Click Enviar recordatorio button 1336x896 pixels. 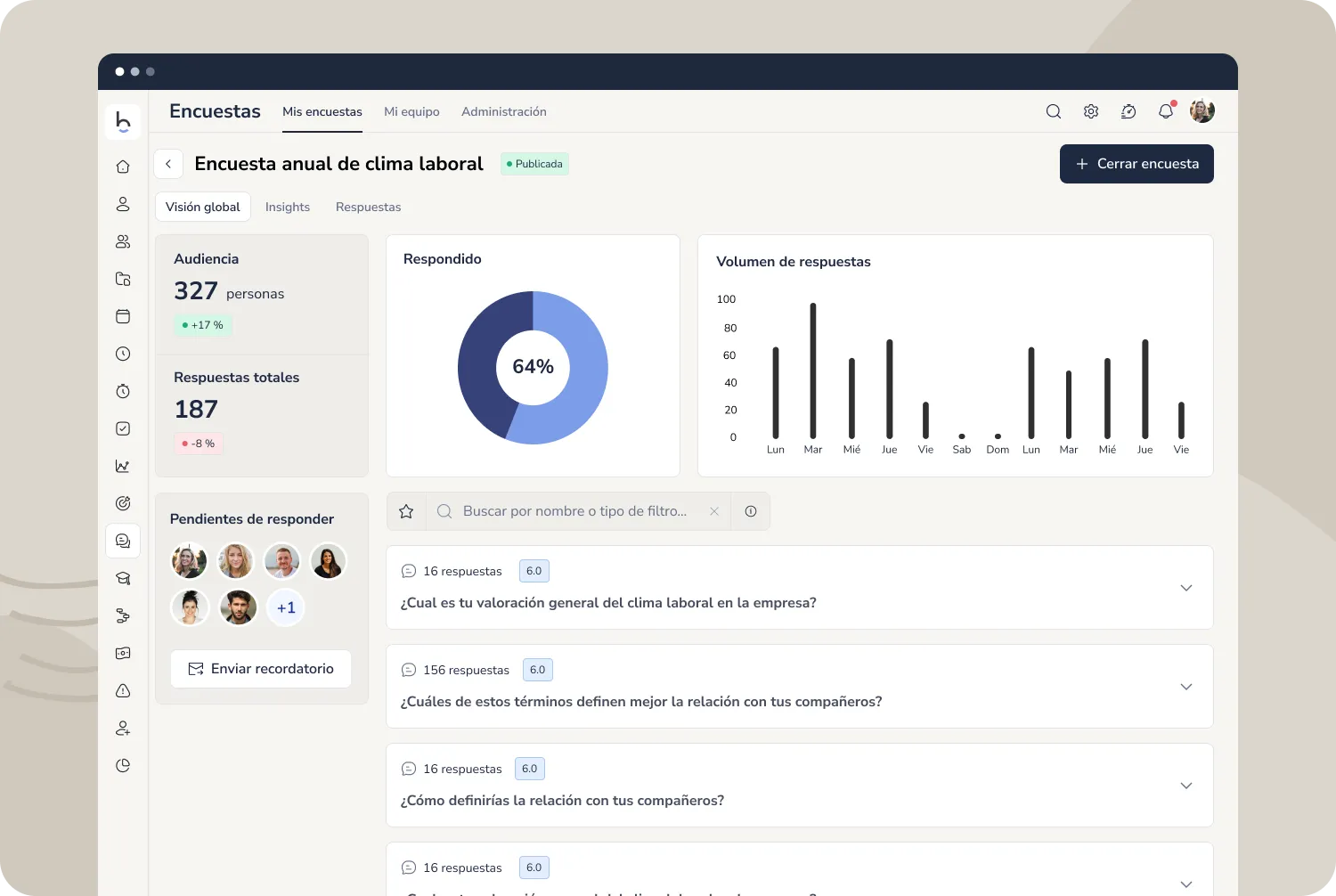point(261,669)
